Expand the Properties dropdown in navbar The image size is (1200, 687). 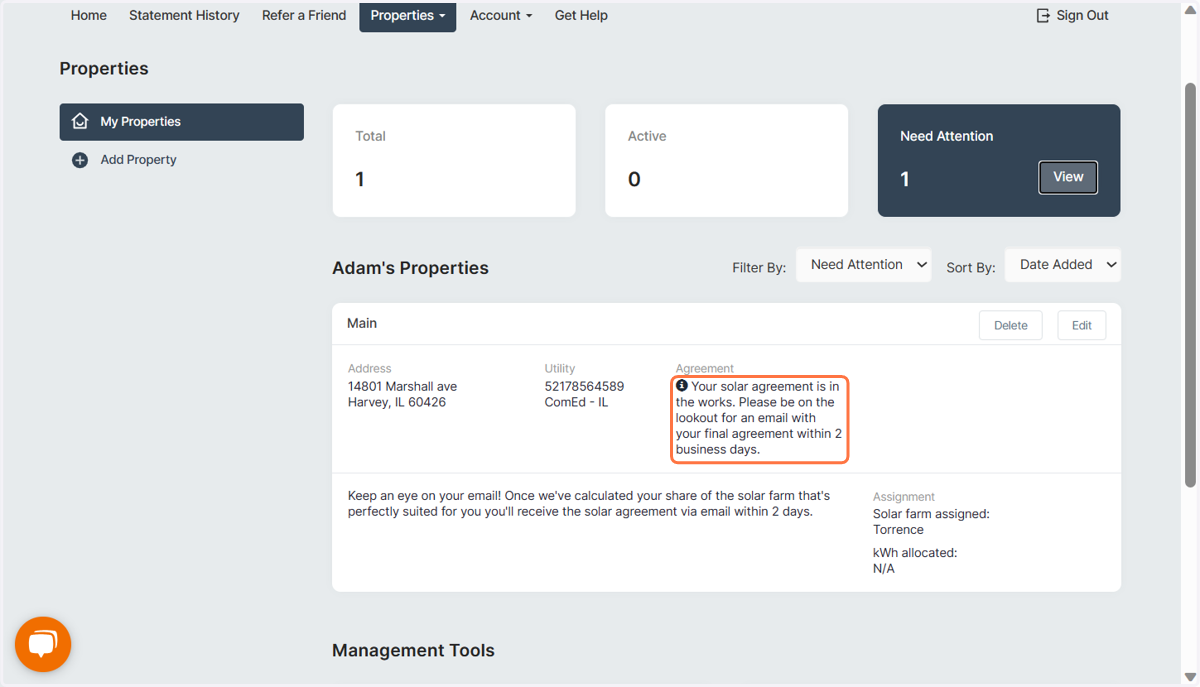point(408,16)
